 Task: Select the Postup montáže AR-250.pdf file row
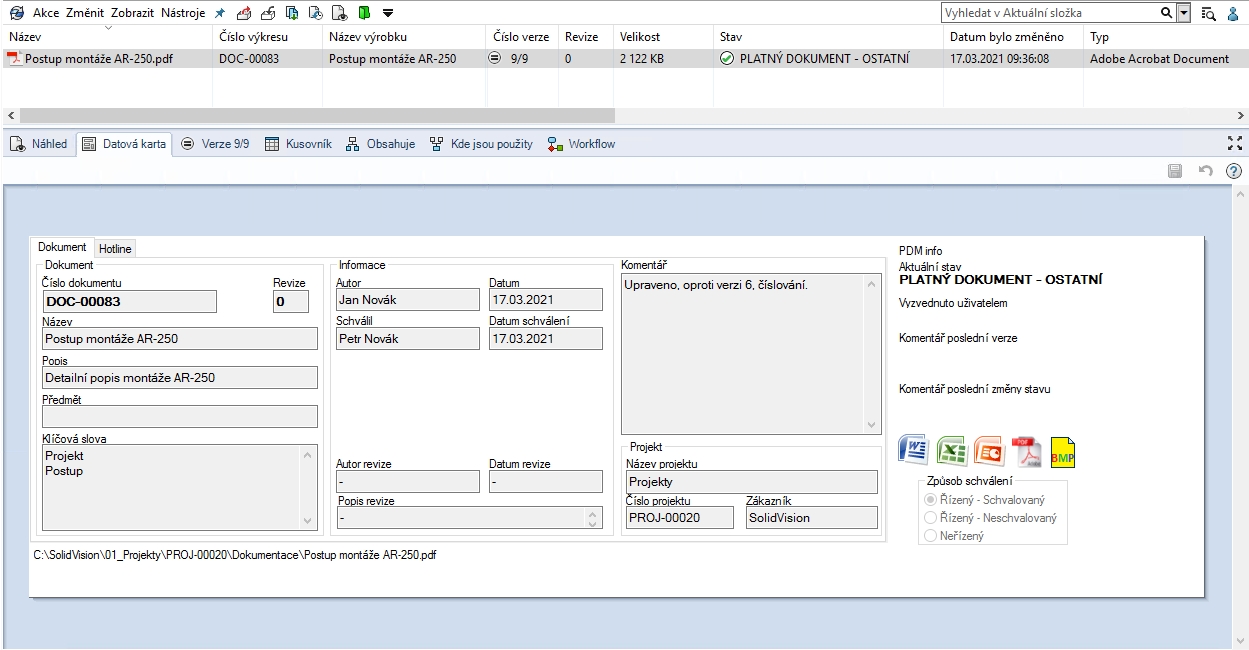click(x=624, y=59)
